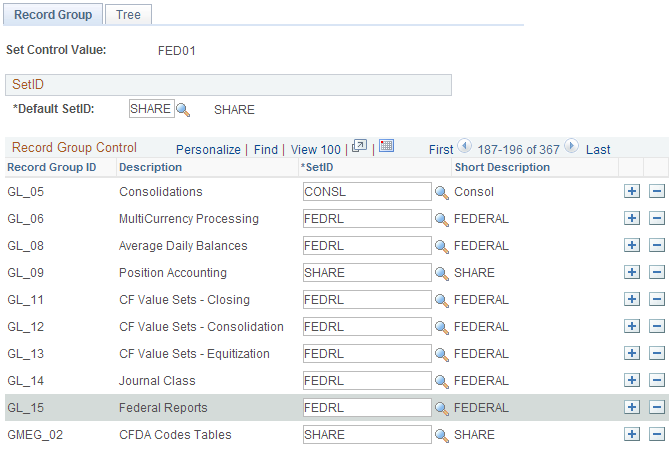Remove the GMEG_02 CFDA Codes Tables row
Screen dimensions: 671x452
(x=656, y=434)
